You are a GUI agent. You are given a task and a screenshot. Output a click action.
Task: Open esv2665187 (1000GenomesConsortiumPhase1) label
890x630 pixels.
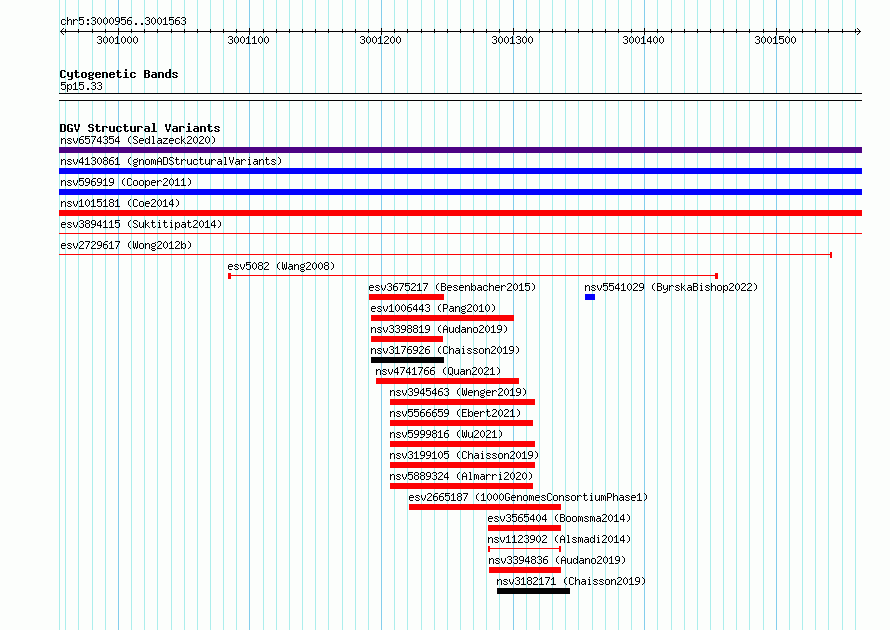tap(528, 497)
